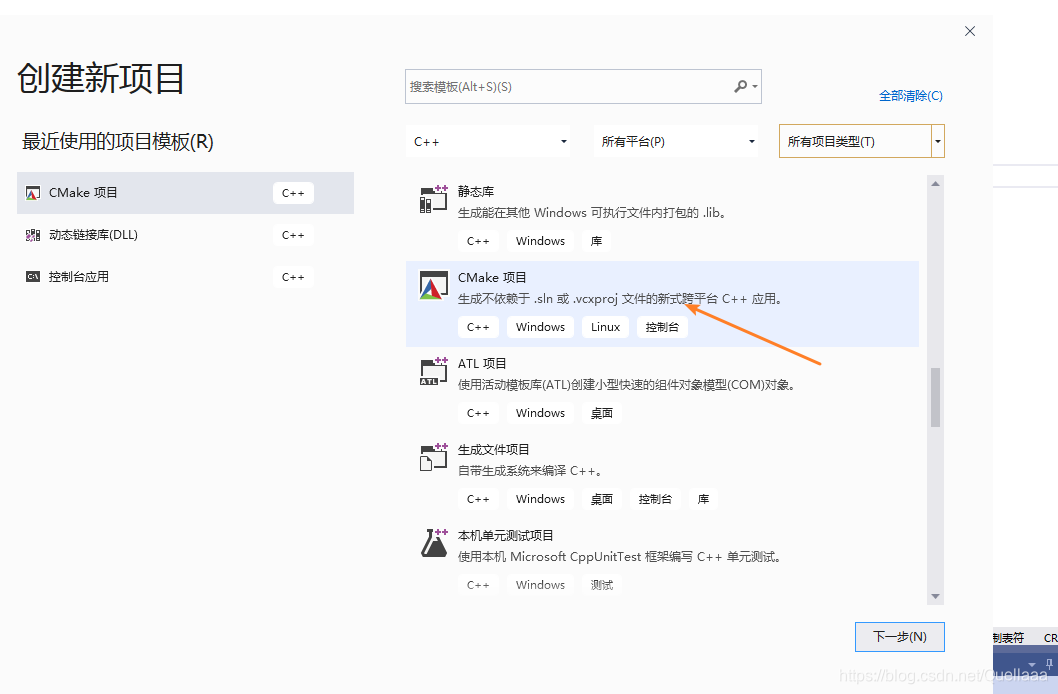
Task: Click the pin icon in background window
Action: point(1049,664)
